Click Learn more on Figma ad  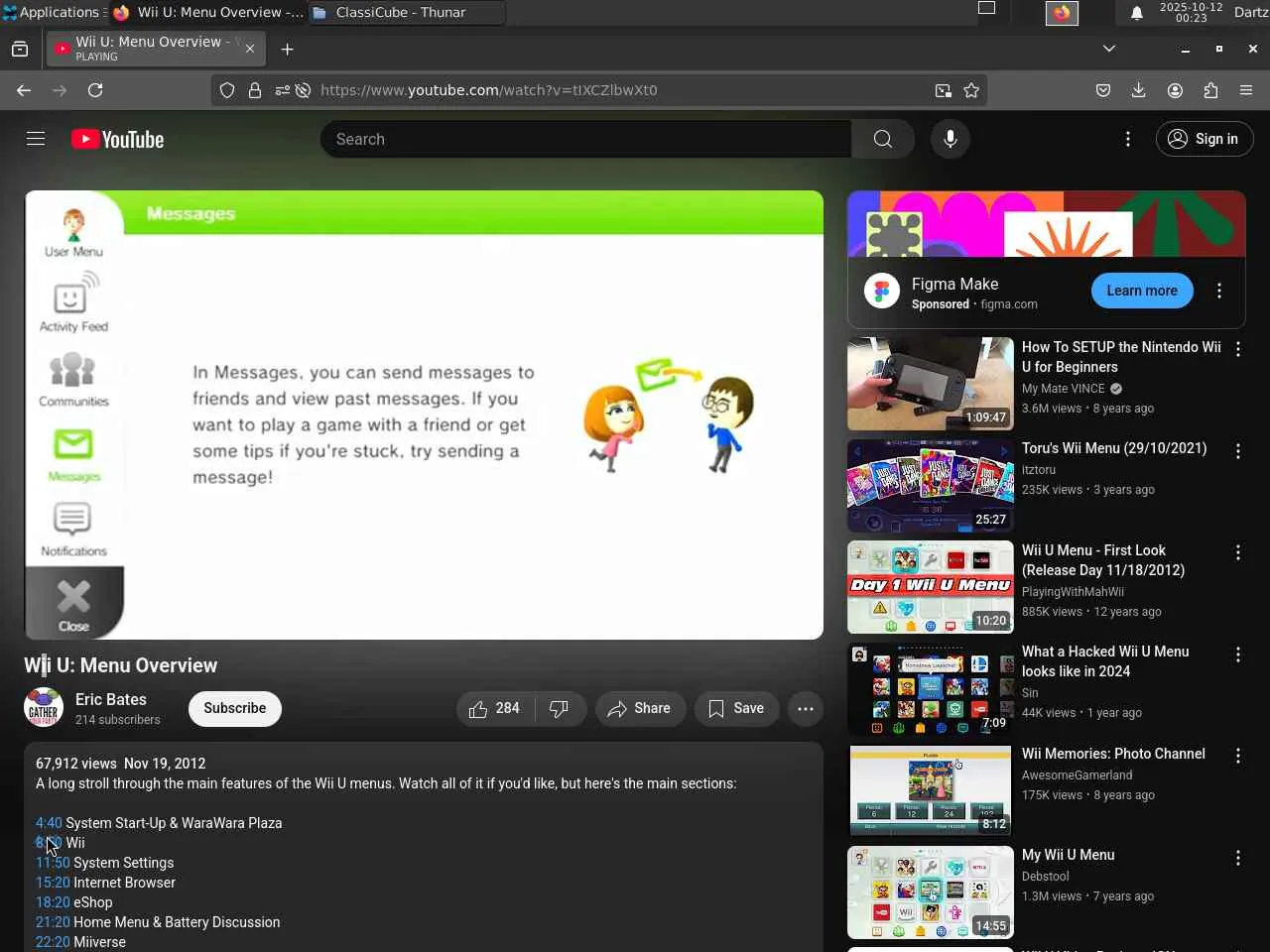(1142, 291)
